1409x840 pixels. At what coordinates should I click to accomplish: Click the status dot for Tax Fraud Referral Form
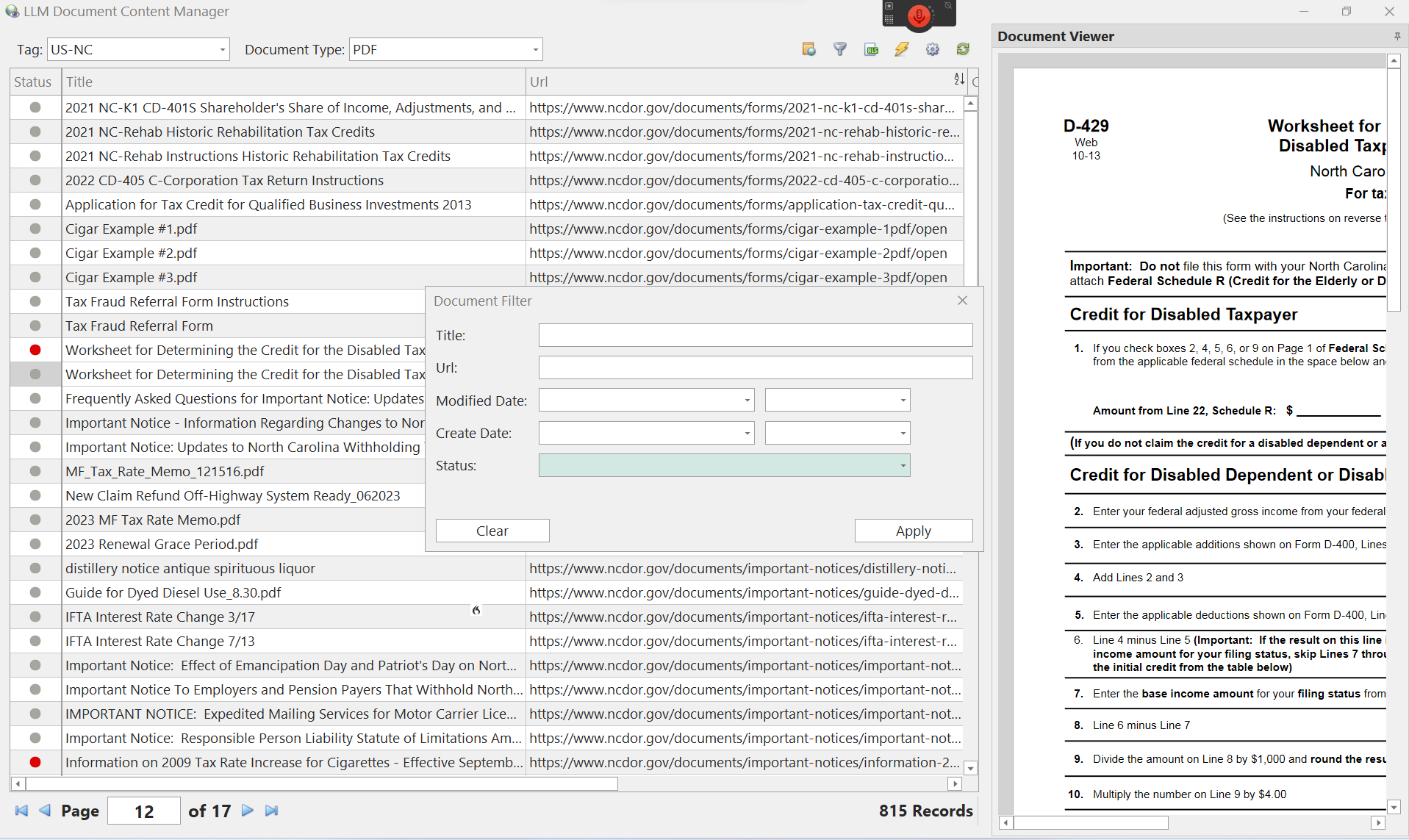(x=35, y=326)
